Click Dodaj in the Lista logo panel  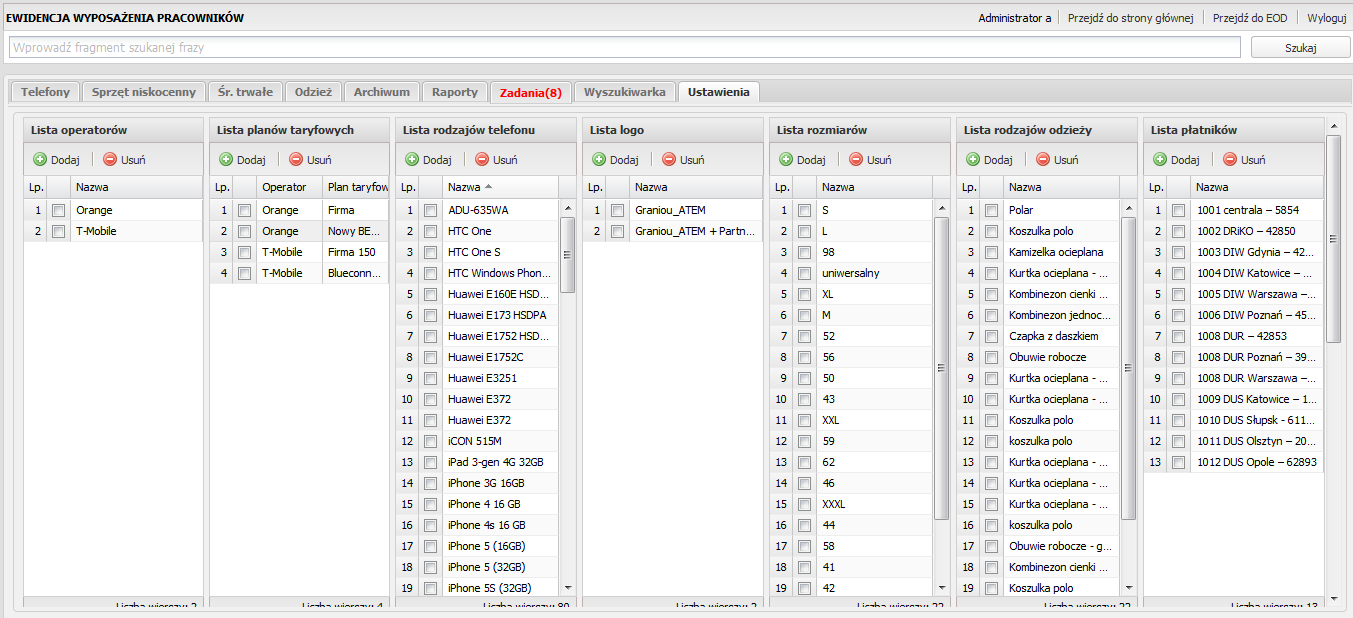click(x=615, y=159)
